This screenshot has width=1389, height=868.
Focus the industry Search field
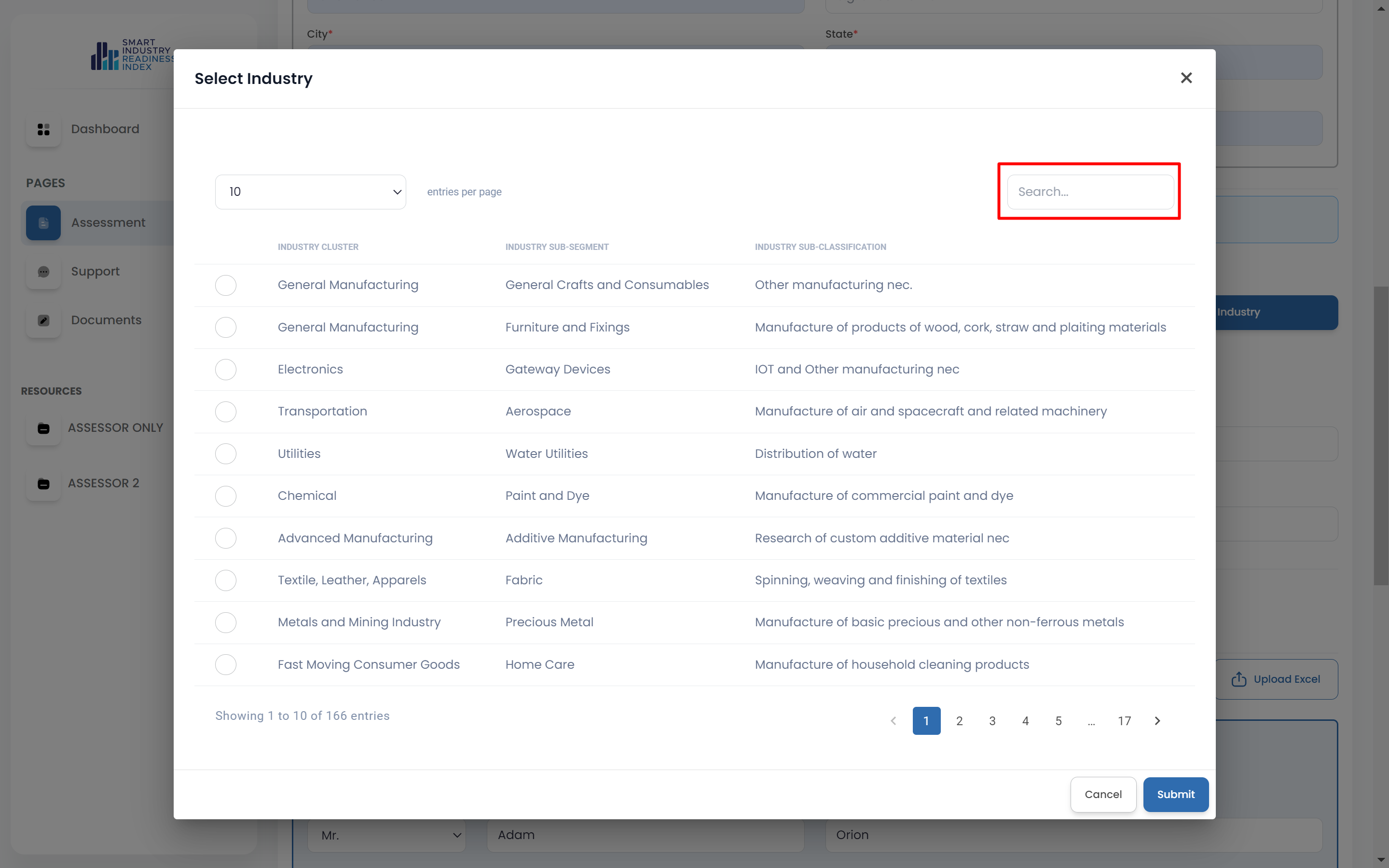(1090, 192)
